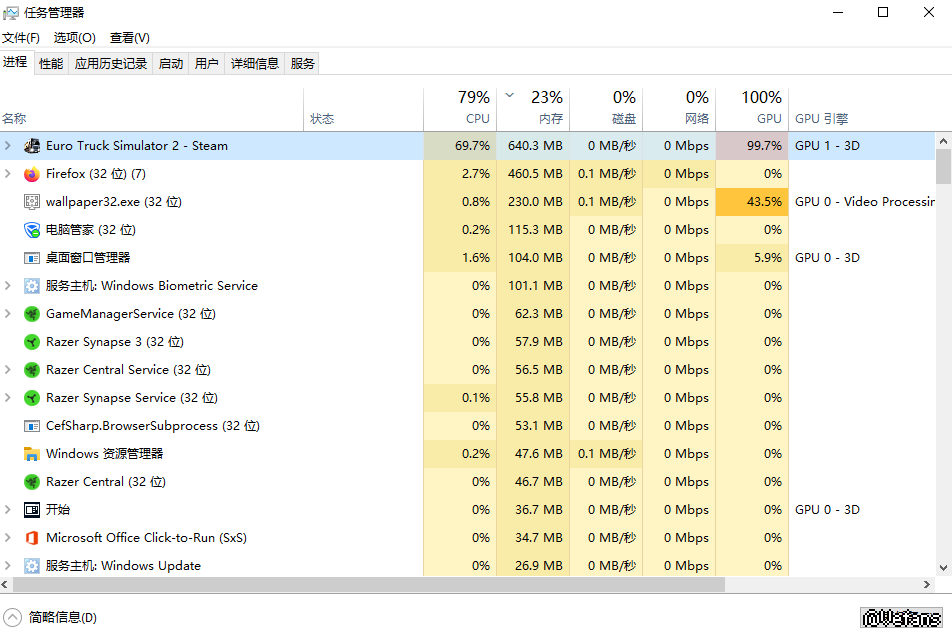Expand the Firefox process group
The width and height of the screenshot is (952, 639).
click(8, 174)
